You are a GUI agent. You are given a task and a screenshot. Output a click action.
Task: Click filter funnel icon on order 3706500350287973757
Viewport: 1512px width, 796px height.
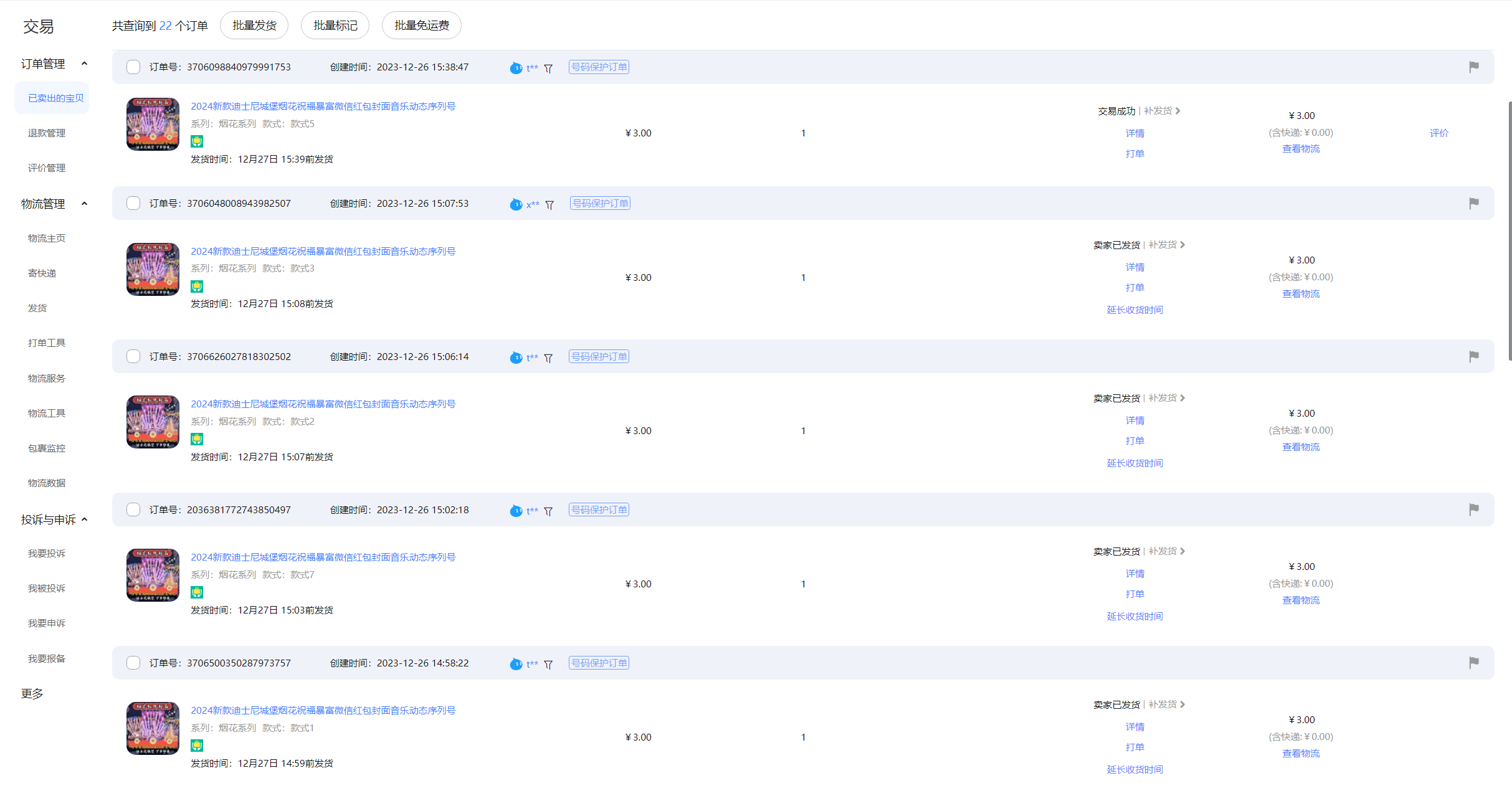coord(548,665)
